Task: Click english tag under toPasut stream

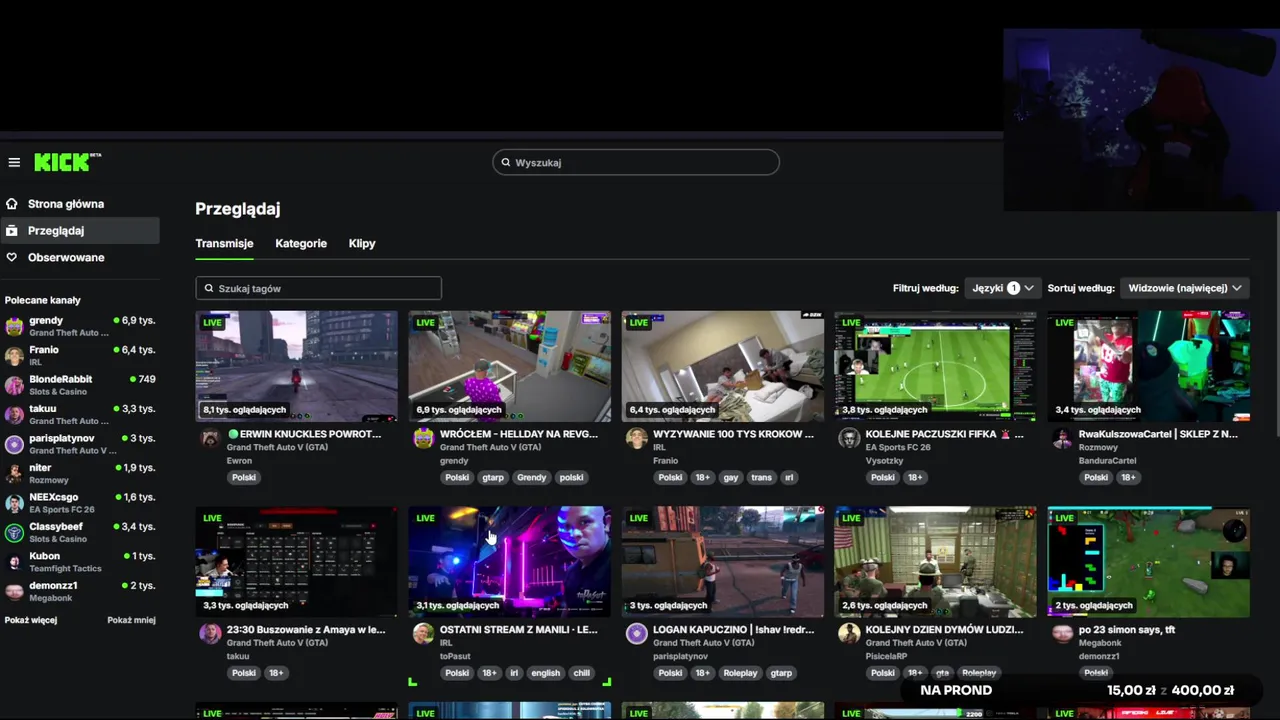Action: (546, 673)
